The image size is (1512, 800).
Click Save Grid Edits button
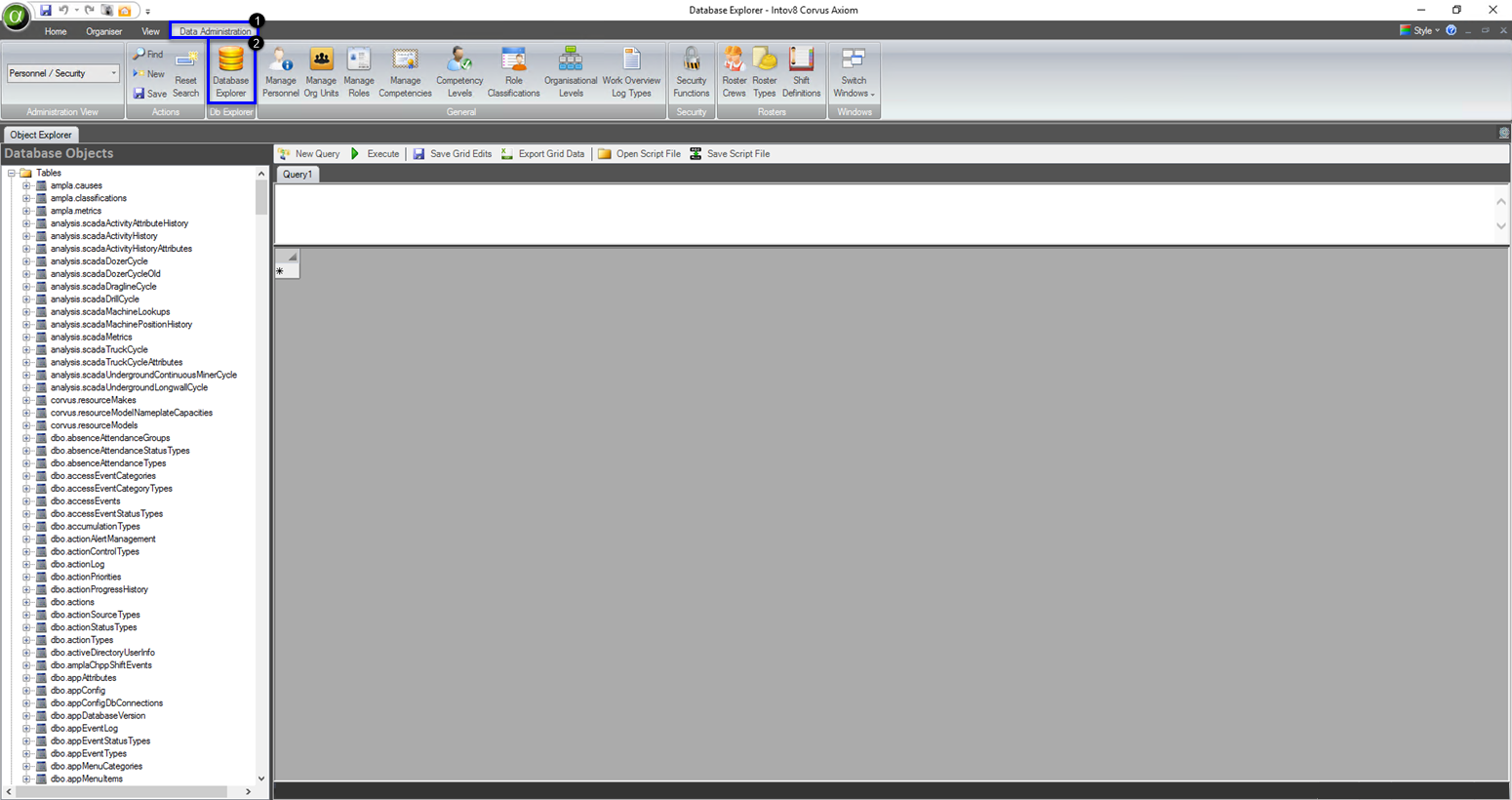point(453,154)
